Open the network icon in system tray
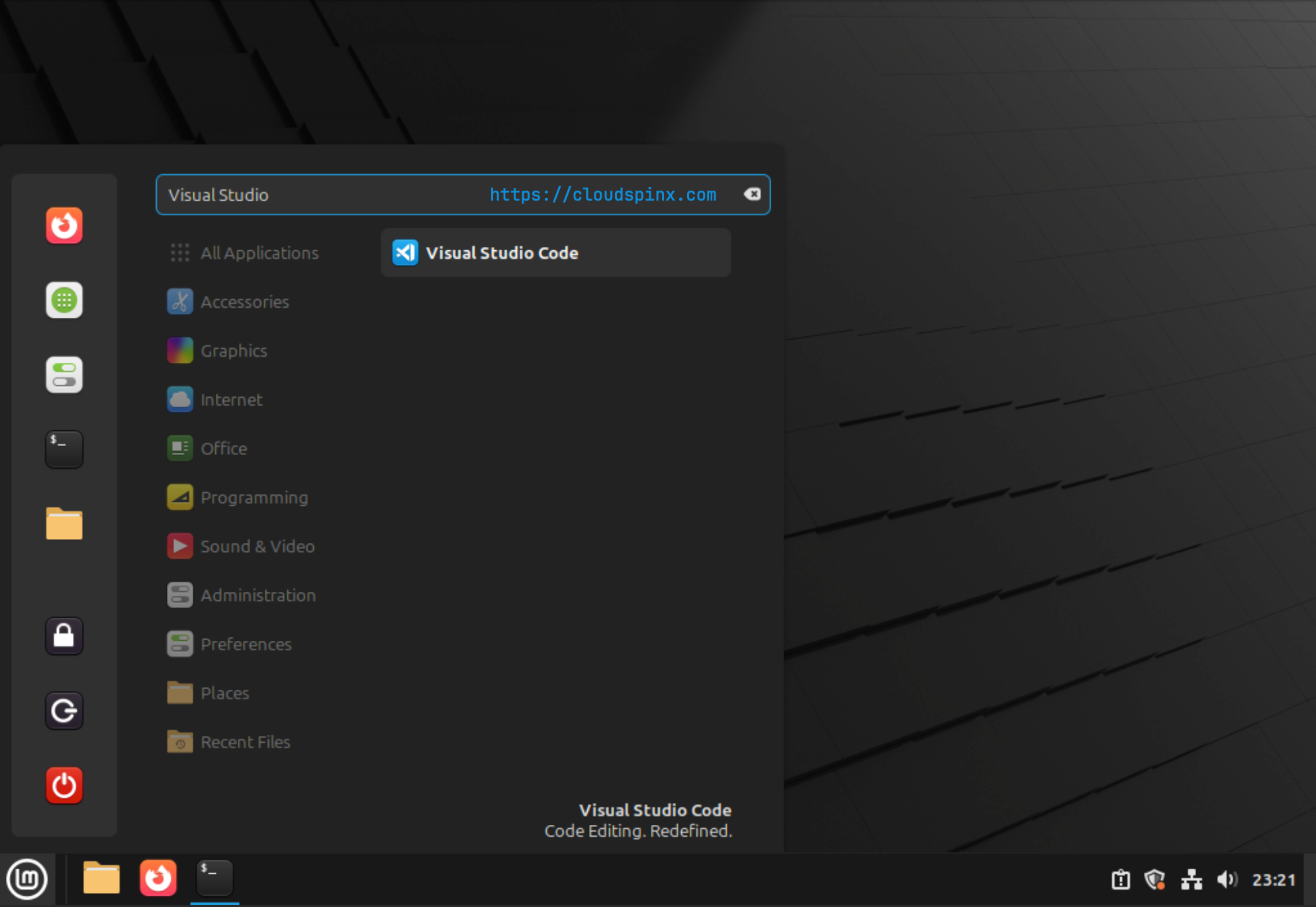1316x907 pixels. [x=1192, y=879]
